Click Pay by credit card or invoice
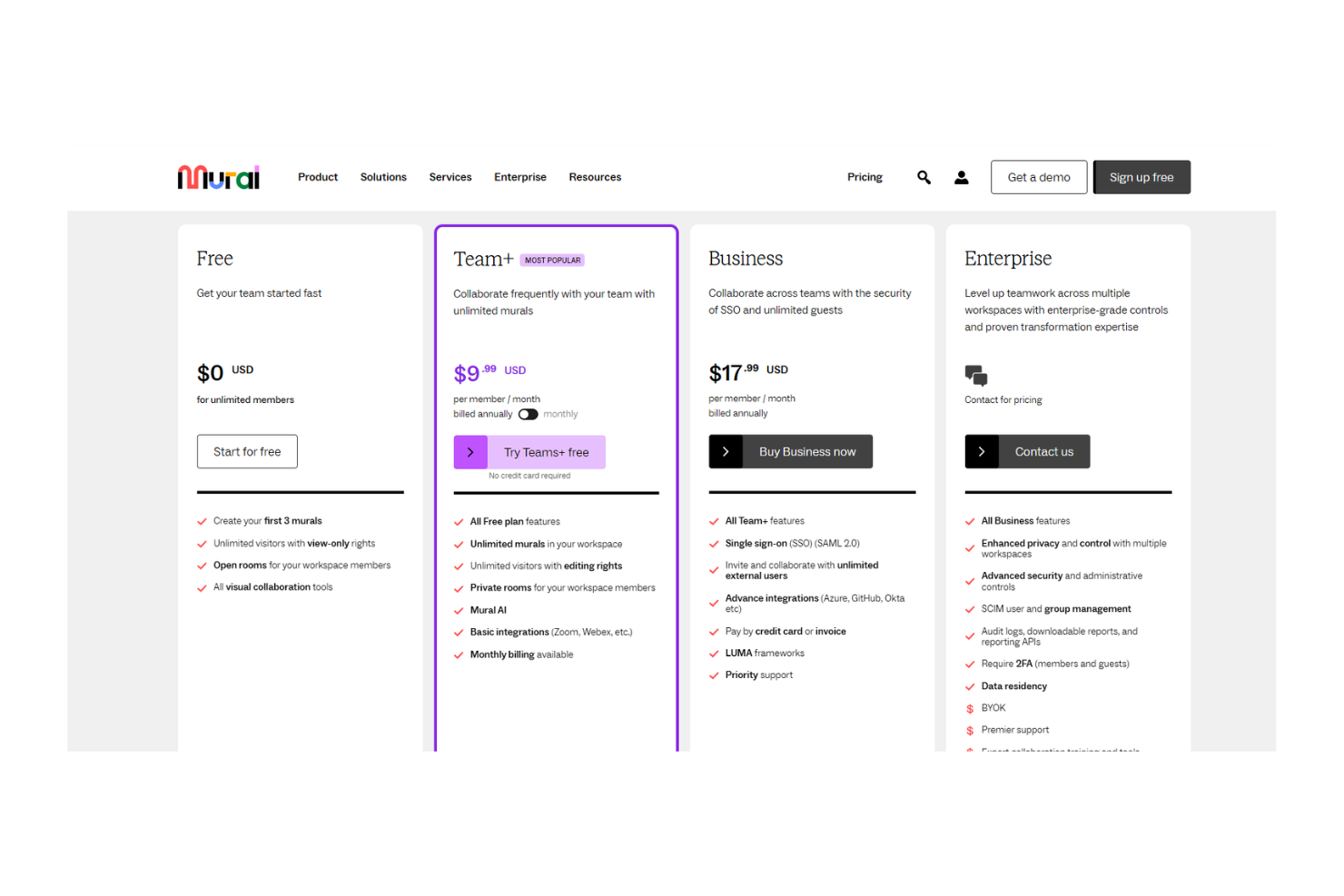Screen dimensions: 1344x896 (786, 632)
